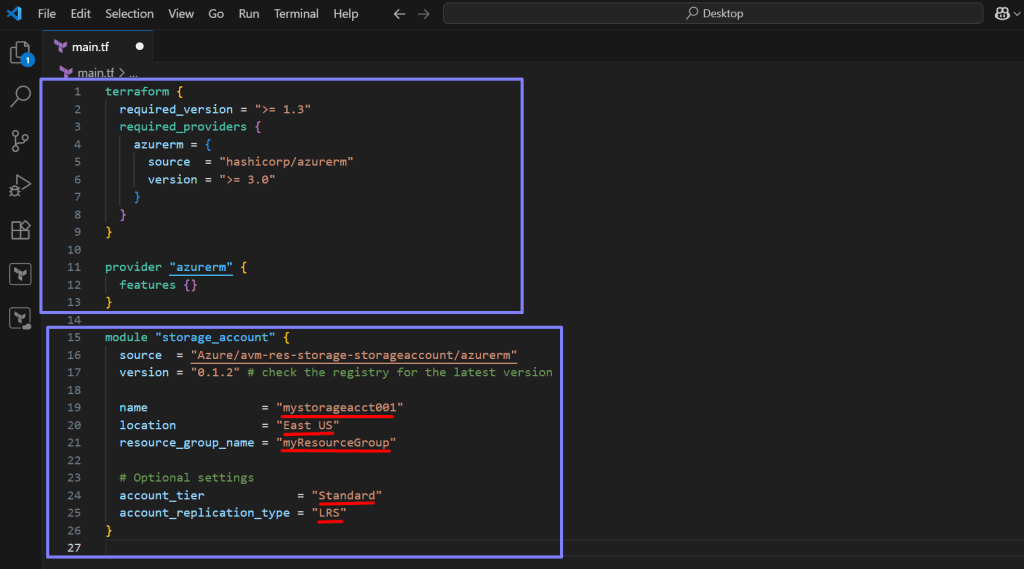Open the Terminal menu
The image size is (1024, 569).
297,14
